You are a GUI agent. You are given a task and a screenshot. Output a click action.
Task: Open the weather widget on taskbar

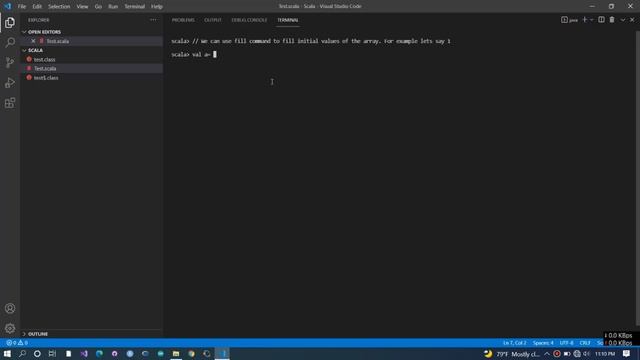[x=511, y=354]
